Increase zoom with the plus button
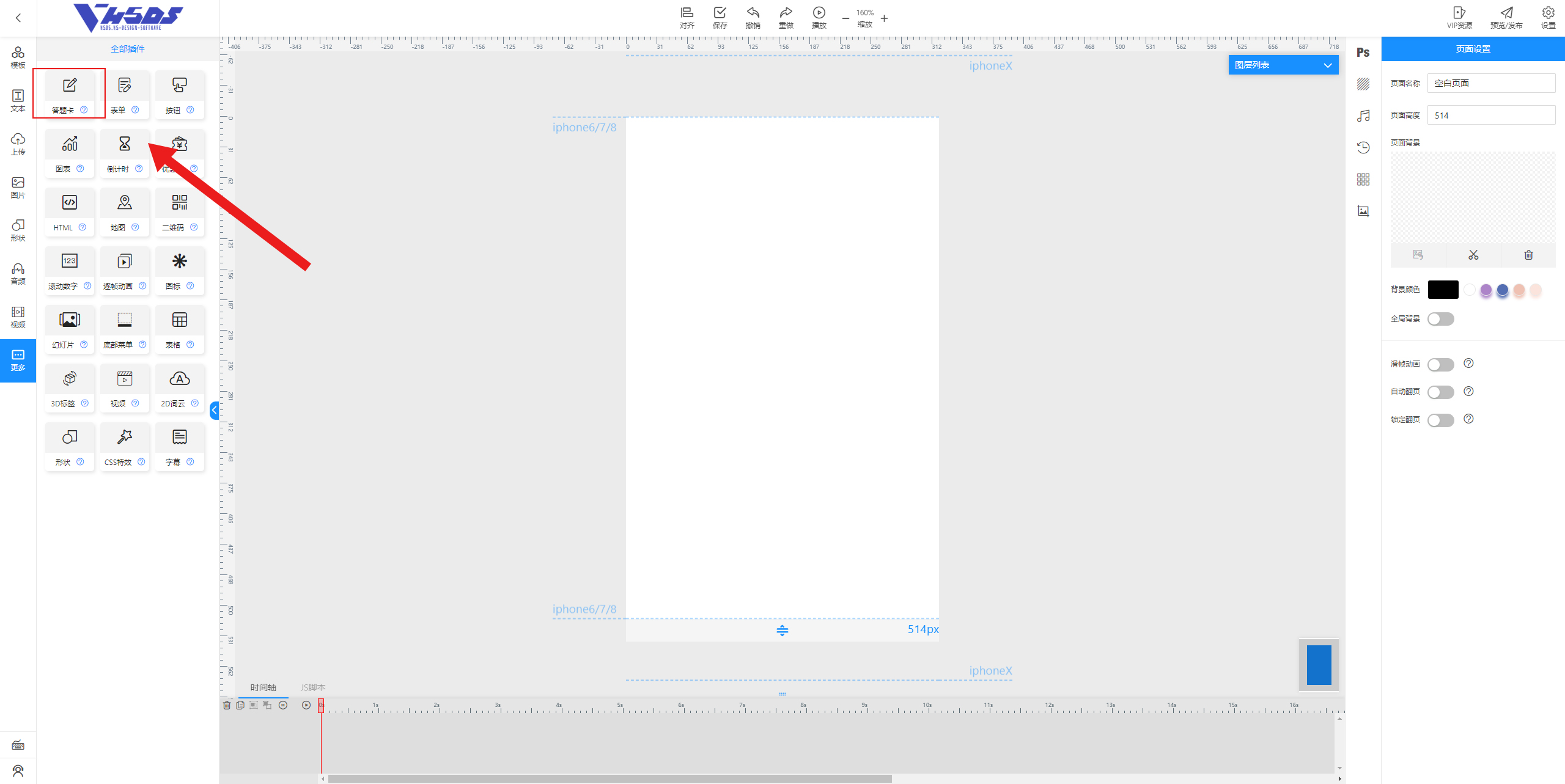The image size is (1565, 784). (885, 18)
